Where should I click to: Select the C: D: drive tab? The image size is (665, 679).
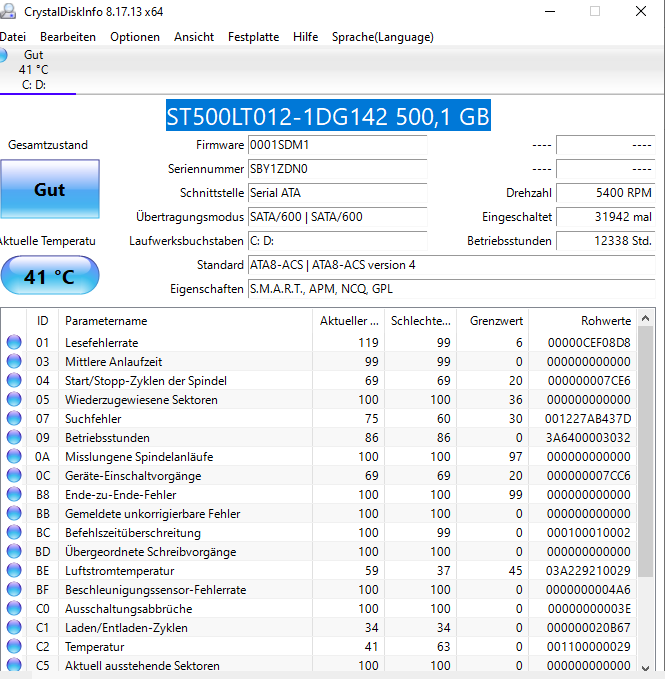point(34,70)
